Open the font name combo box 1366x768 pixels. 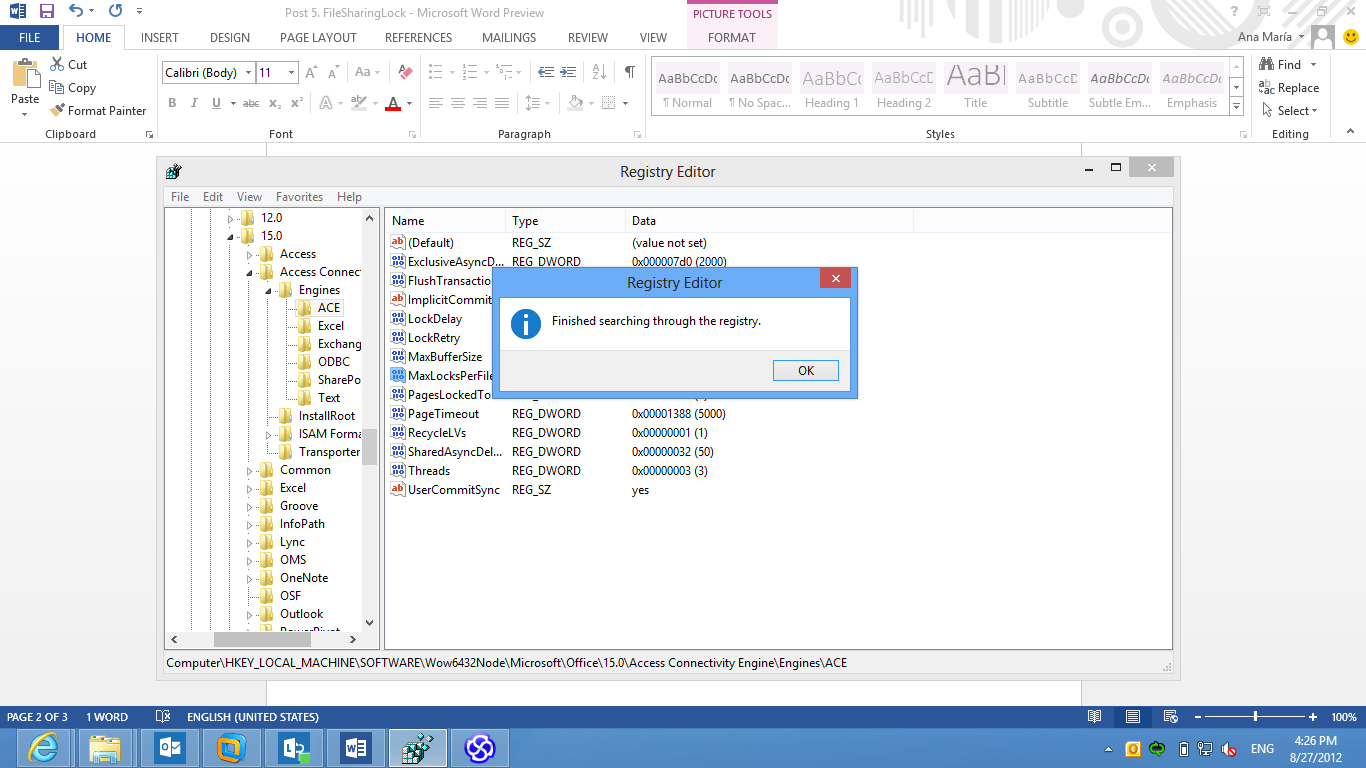[208, 72]
